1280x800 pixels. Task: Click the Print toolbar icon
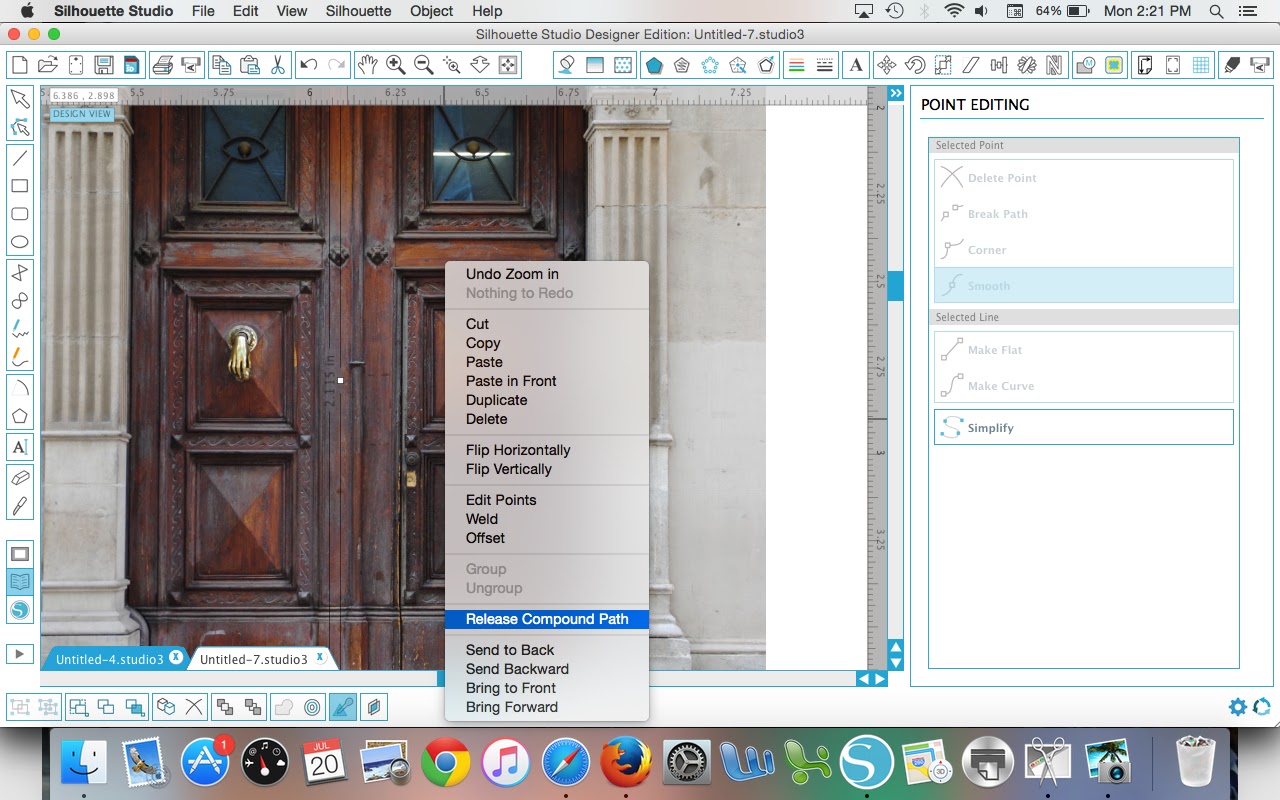point(164,65)
